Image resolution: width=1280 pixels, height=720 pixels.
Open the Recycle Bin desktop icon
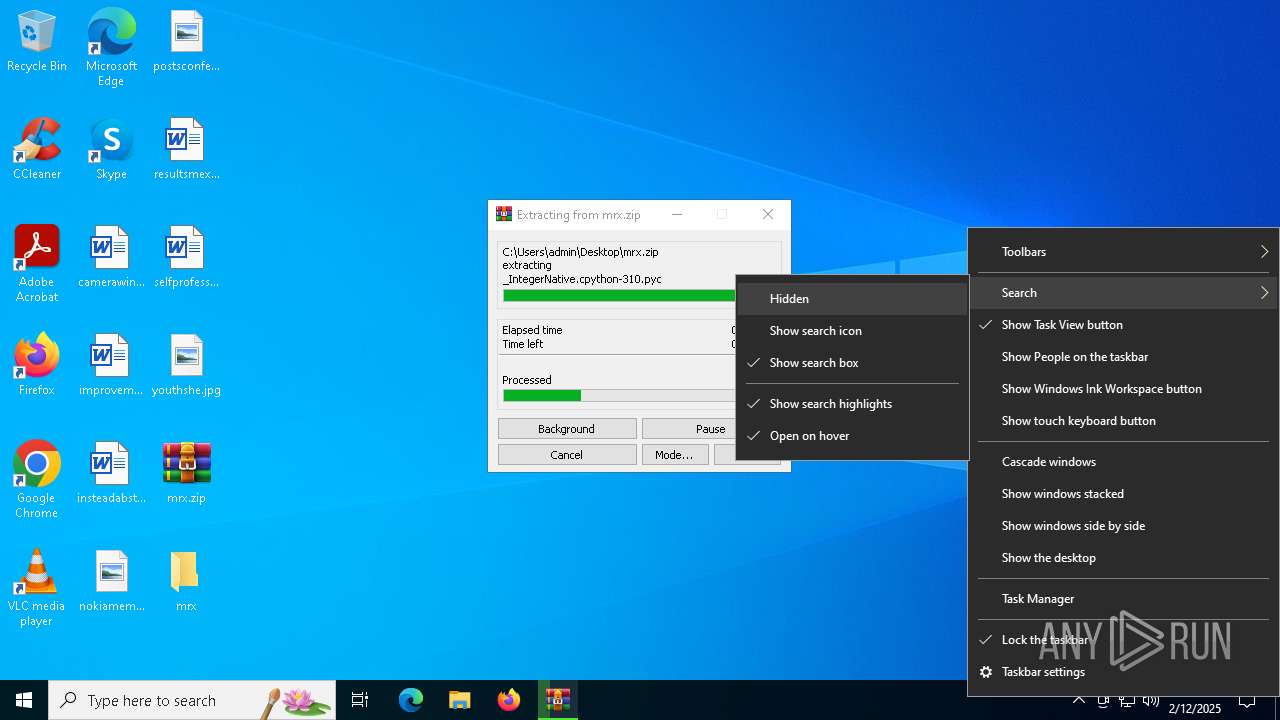click(x=37, y=42)
